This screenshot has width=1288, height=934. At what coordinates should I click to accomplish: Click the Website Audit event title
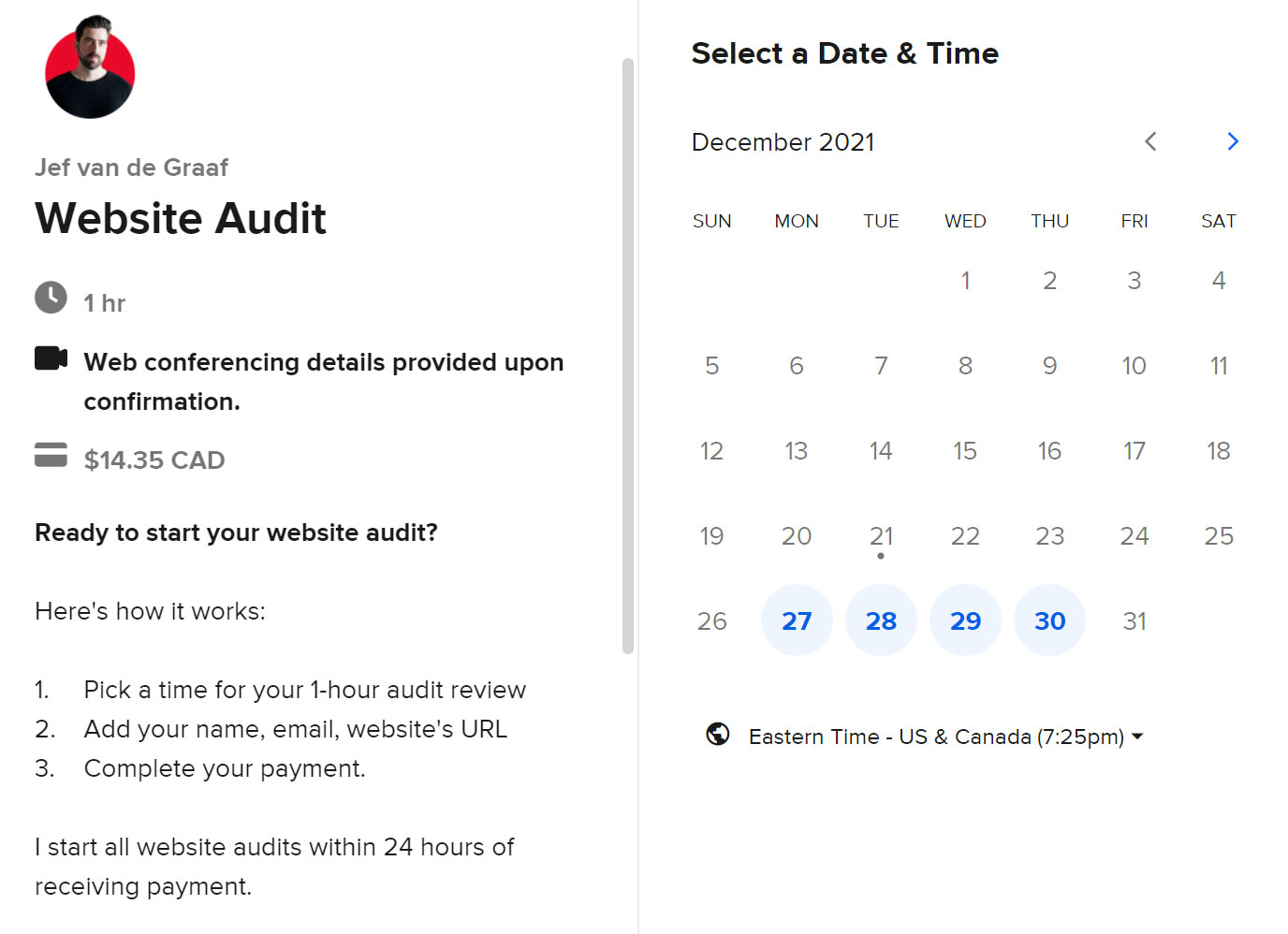(x=181, y=218)
